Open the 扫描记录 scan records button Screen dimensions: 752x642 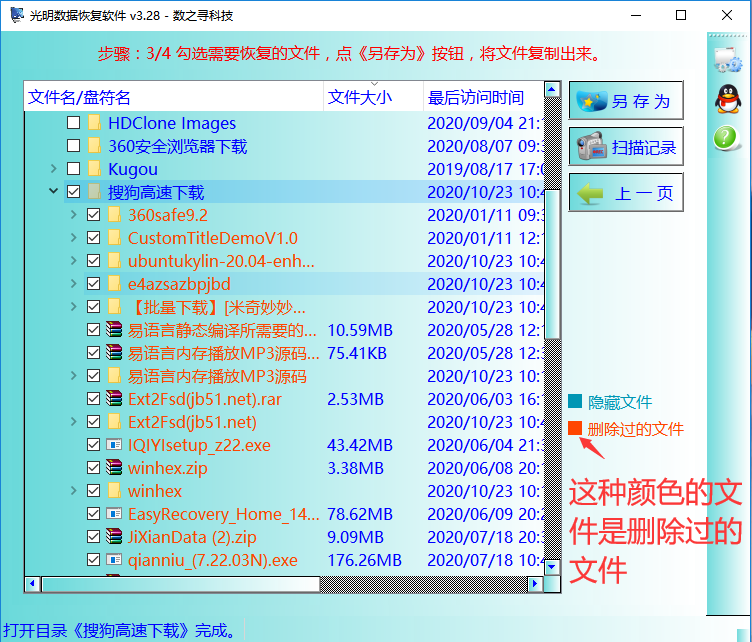[x=626, y=147]
